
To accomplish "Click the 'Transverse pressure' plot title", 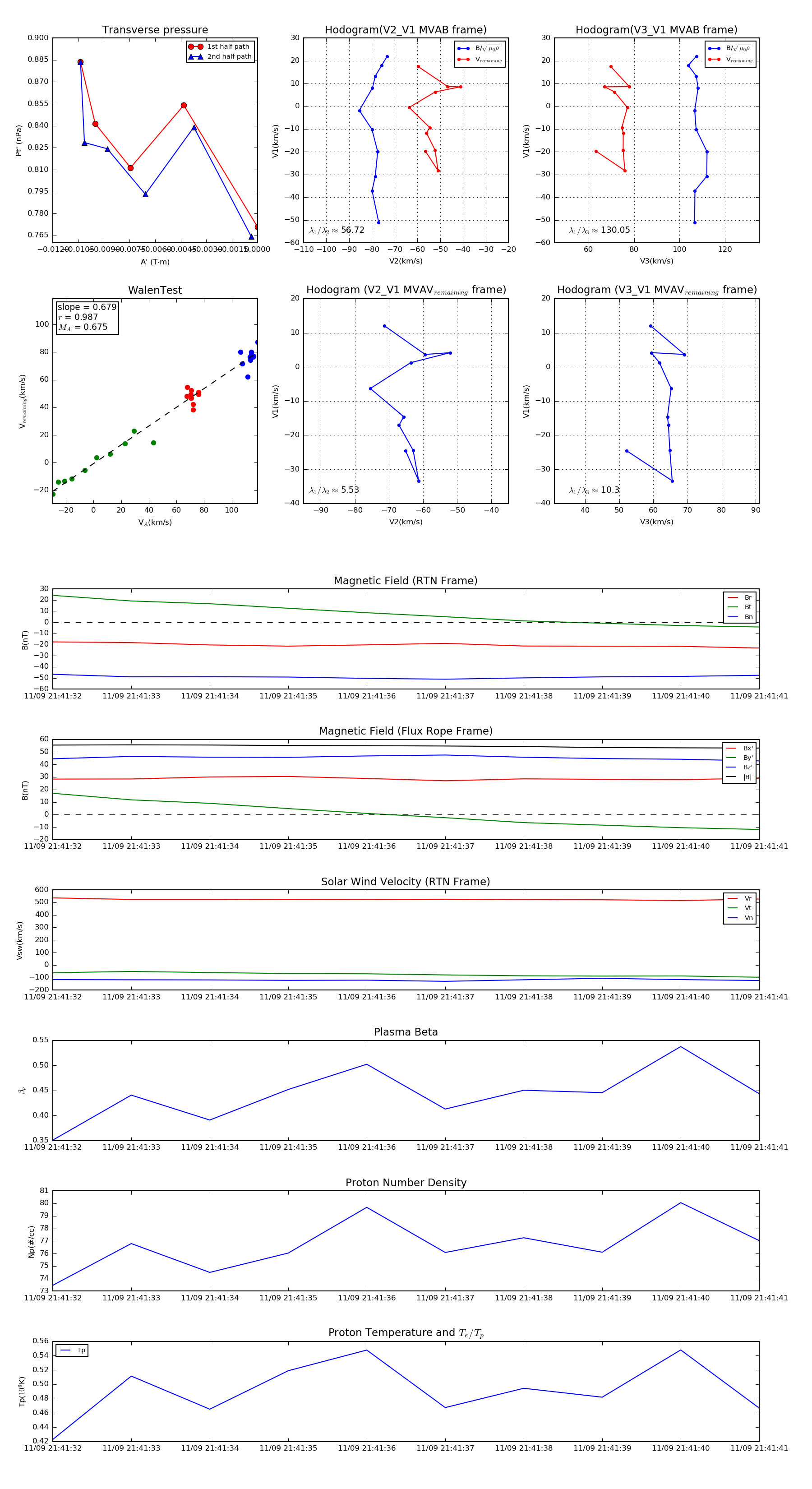I will coord(155,30).
